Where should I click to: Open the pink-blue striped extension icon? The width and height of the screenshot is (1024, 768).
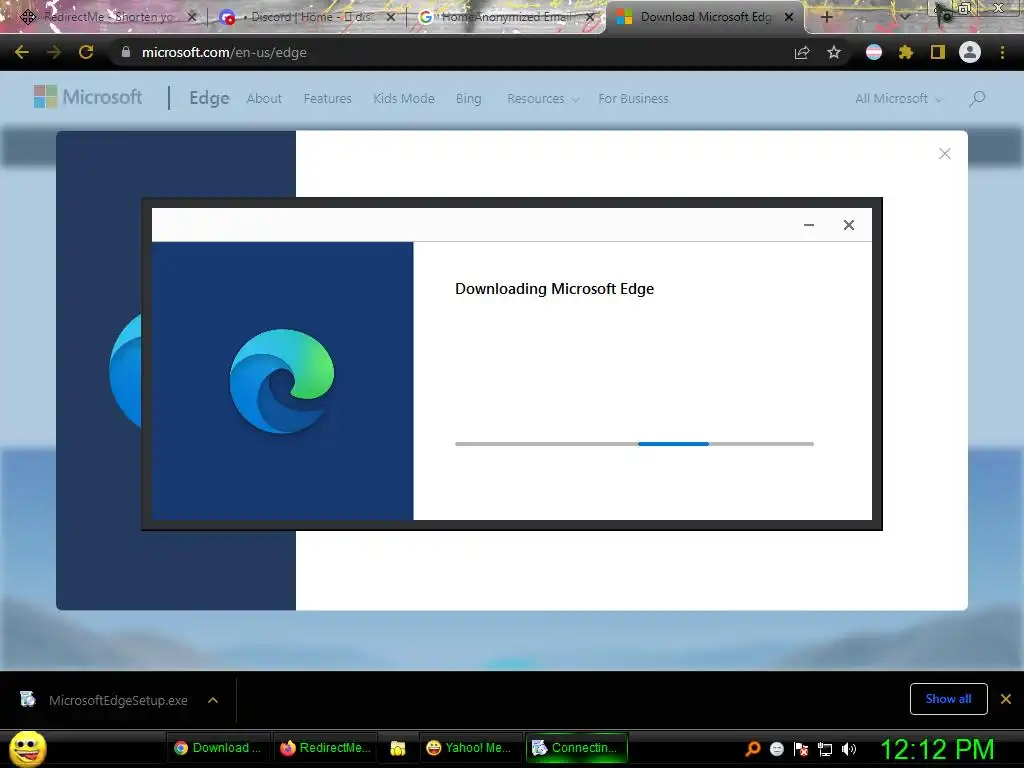pyautogui.click(x=874, y=52)
